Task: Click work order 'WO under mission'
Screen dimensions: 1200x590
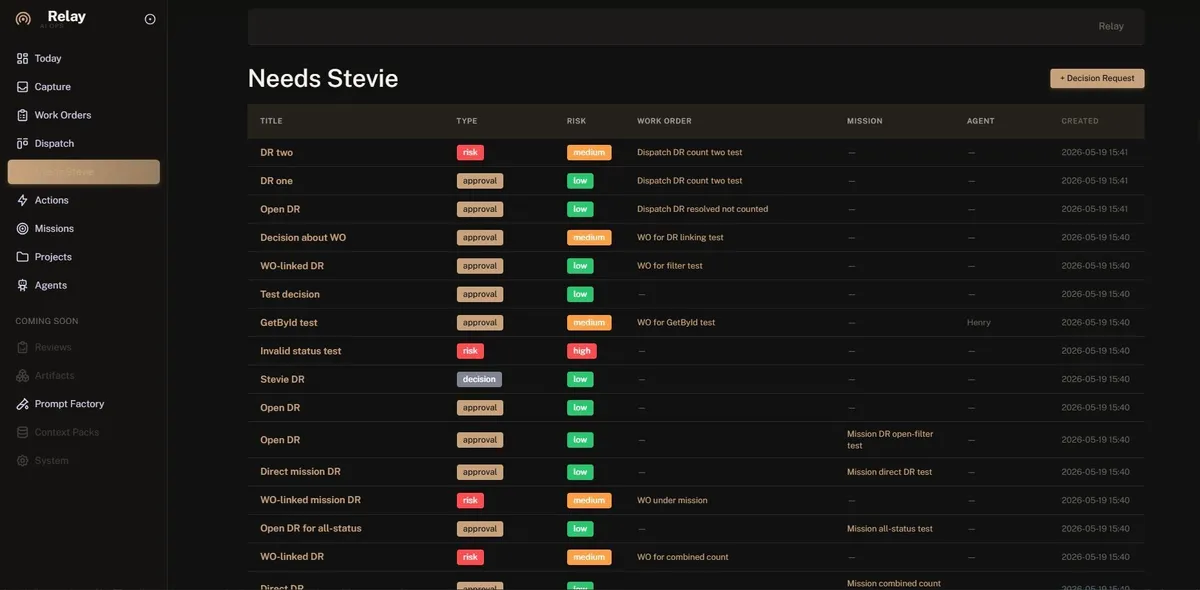Action: pos(672,500)
